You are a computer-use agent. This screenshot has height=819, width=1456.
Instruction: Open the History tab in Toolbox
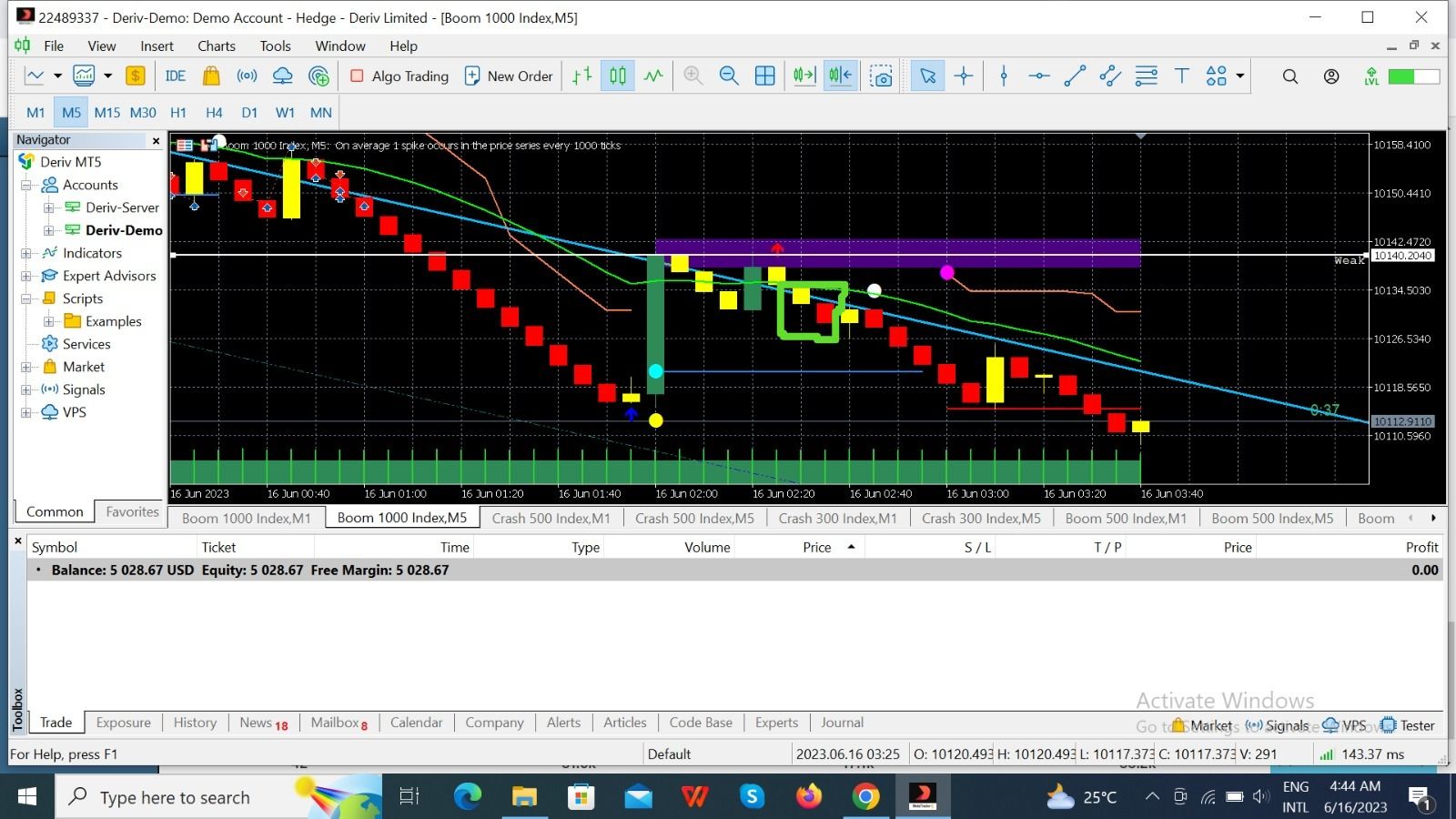pyautogui.click(x=195, y=723)
